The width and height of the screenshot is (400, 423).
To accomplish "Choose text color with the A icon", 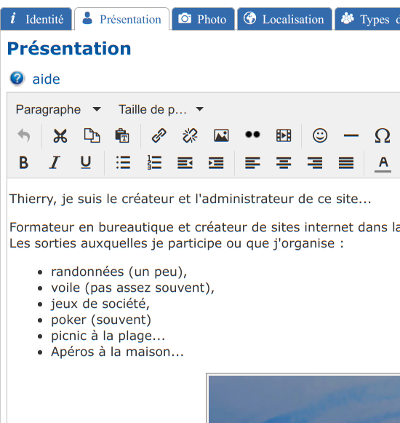I will point(383,164).
